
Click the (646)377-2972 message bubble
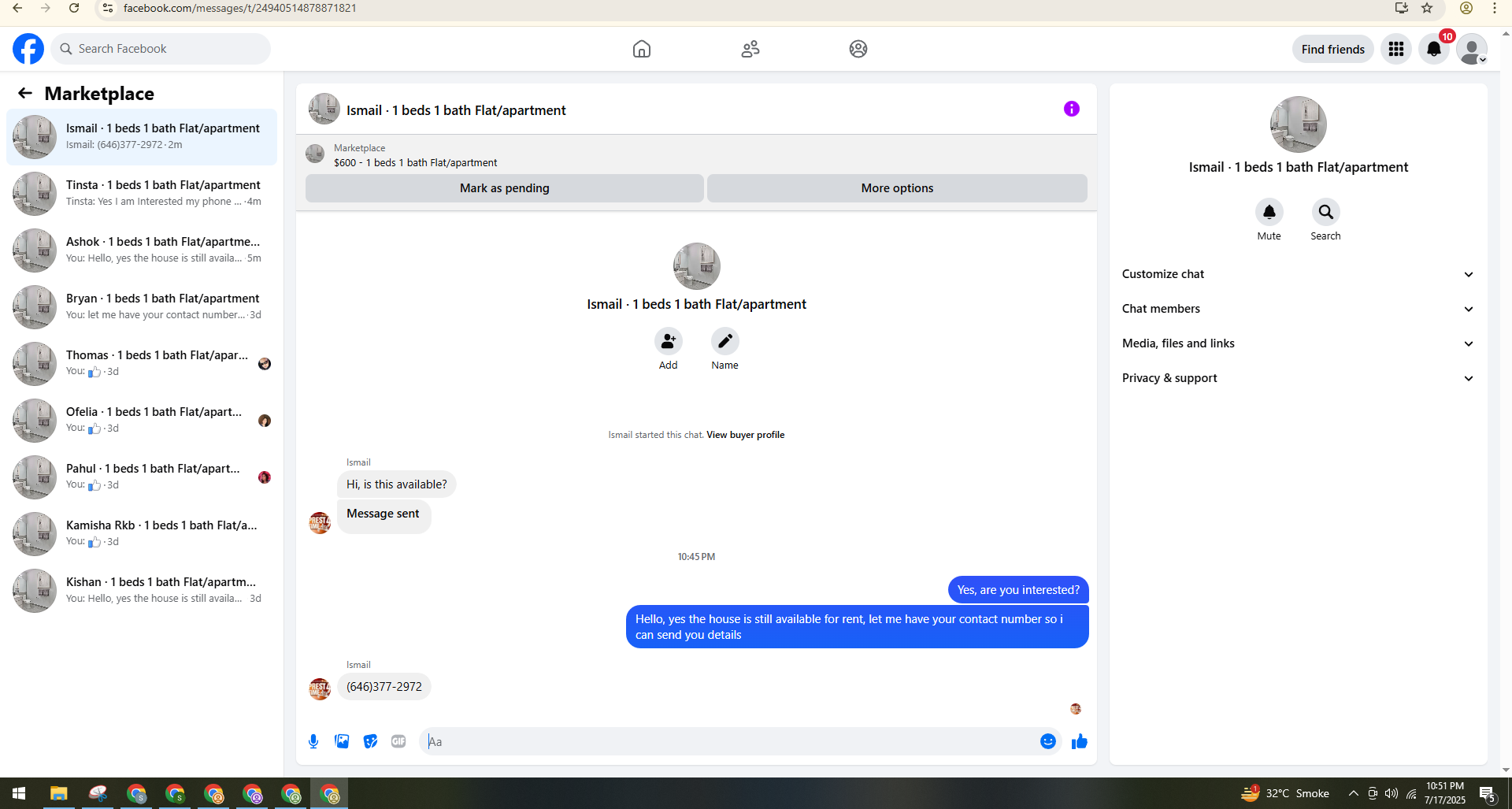tap(384, 687)
